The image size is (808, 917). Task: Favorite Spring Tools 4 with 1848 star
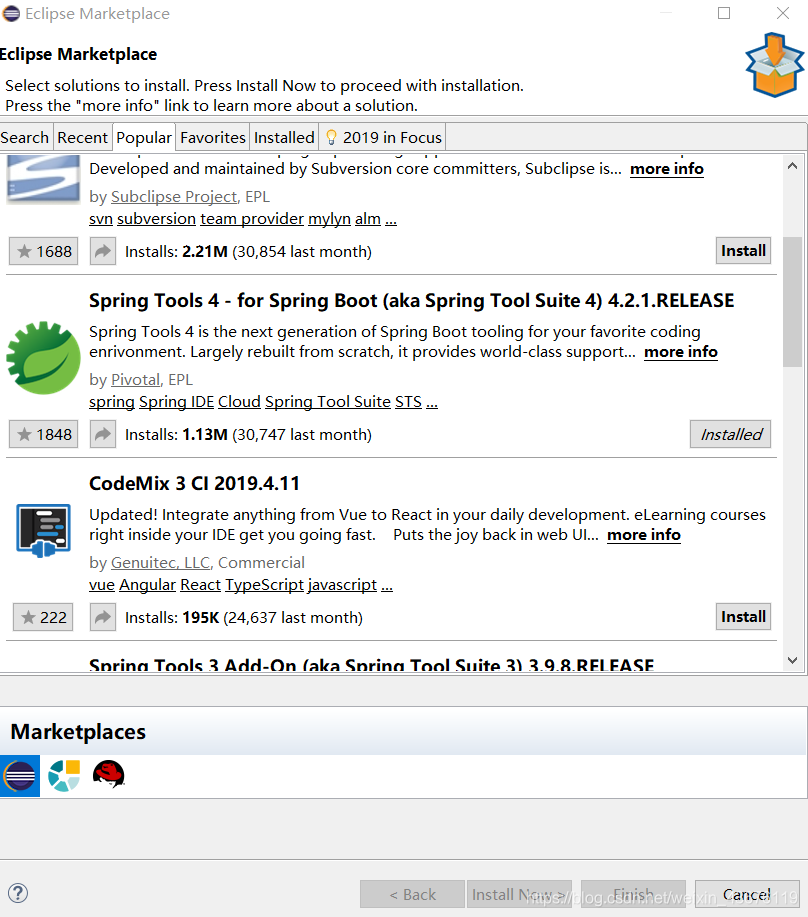pyautogui.click(x=44, y=435)
